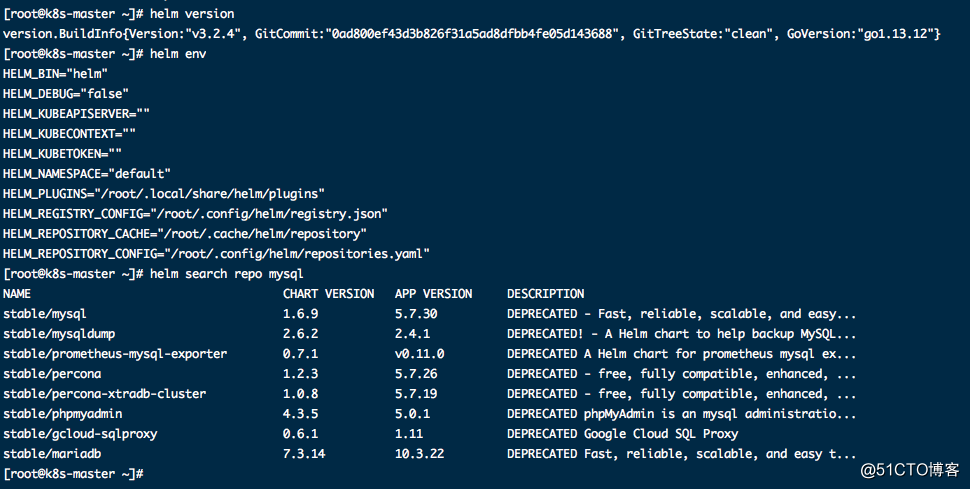Click the GitCommit hash value
Image resolution: width=970 pixels, height=489 pixels.
tap(476, 34)
